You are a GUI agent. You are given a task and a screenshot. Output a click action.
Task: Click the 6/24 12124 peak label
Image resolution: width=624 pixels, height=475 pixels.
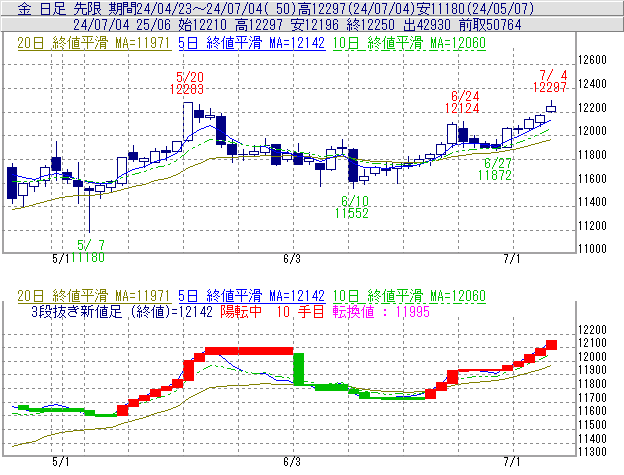[x=462, y=102]
